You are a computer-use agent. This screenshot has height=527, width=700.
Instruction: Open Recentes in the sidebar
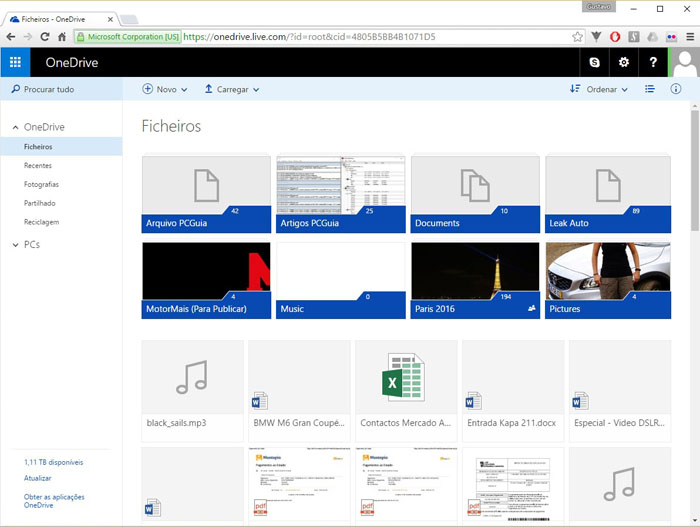[x=38, y=165]
